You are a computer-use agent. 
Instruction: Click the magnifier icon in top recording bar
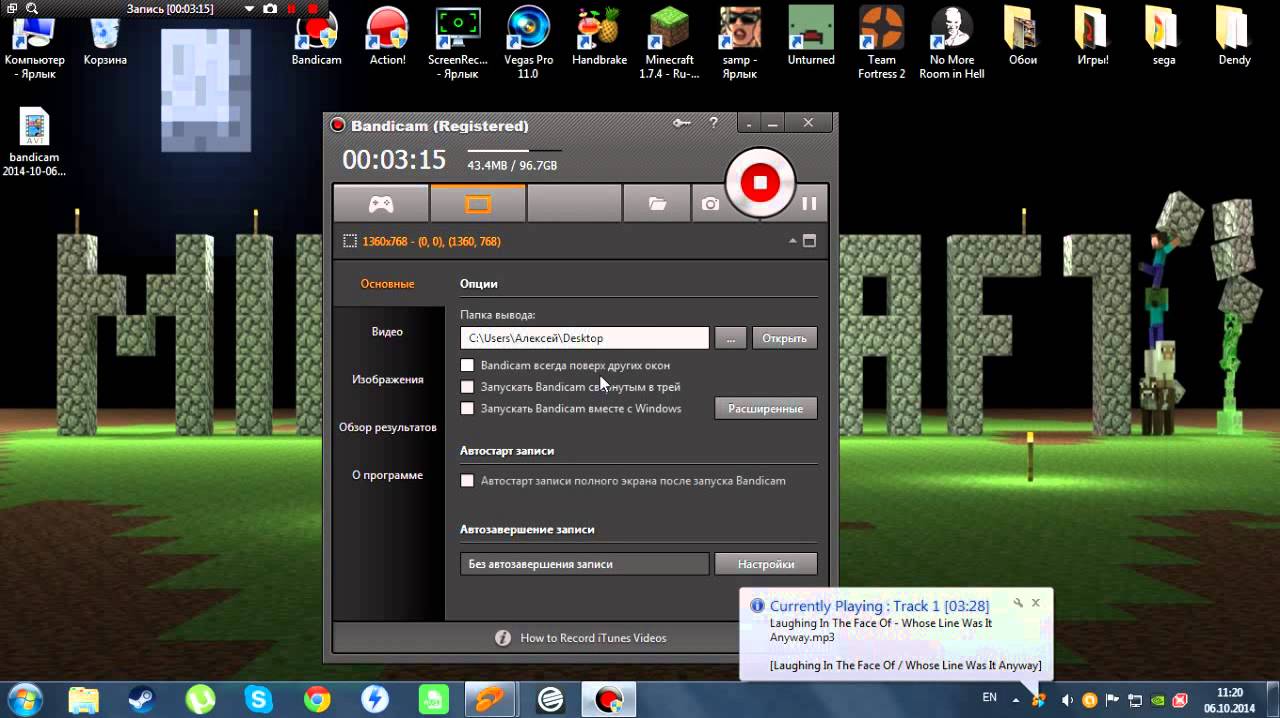point(33,9)
